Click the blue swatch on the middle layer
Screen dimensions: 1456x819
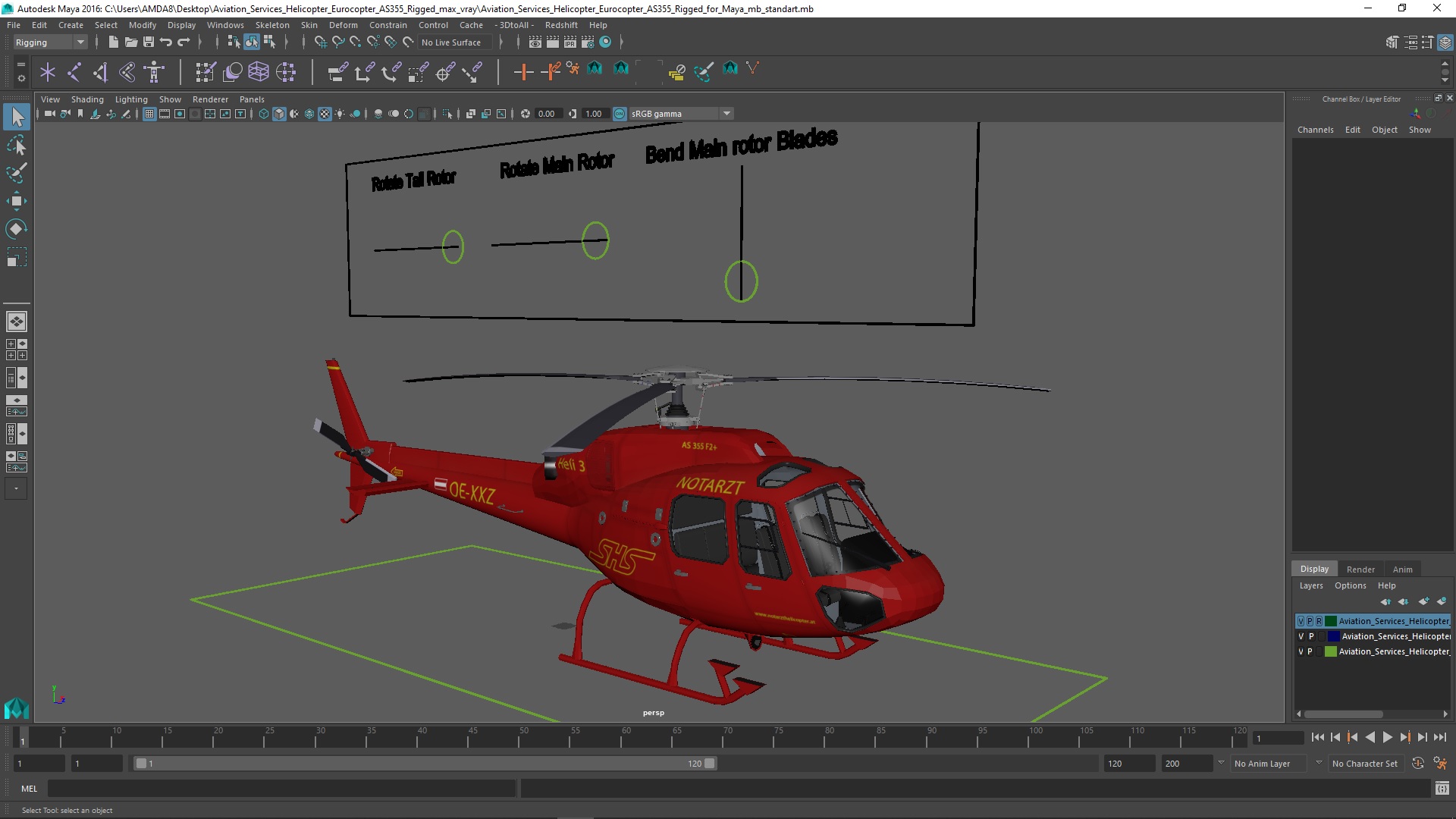[x=1333, y=636]
